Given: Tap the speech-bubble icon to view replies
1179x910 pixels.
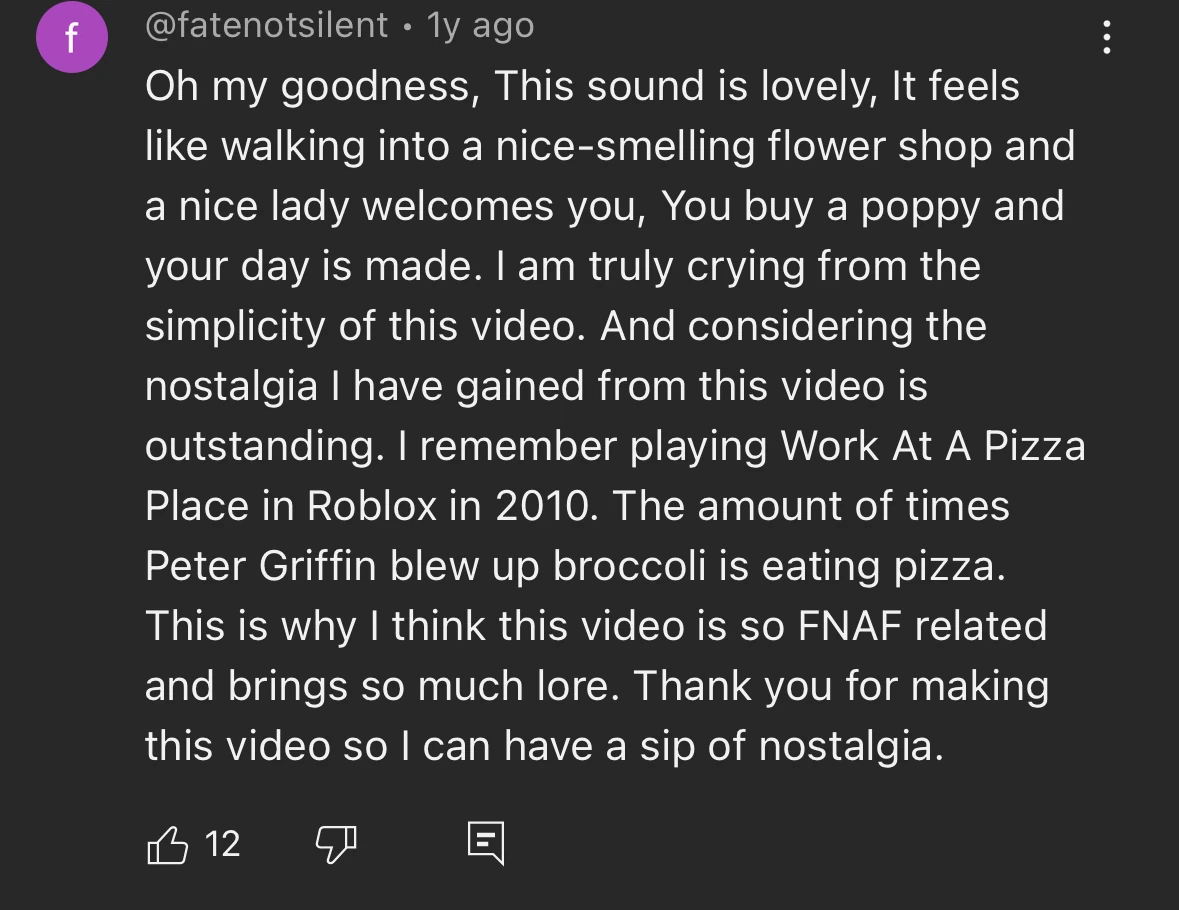Looking at the screenshot, I should [x=487, y=843].
